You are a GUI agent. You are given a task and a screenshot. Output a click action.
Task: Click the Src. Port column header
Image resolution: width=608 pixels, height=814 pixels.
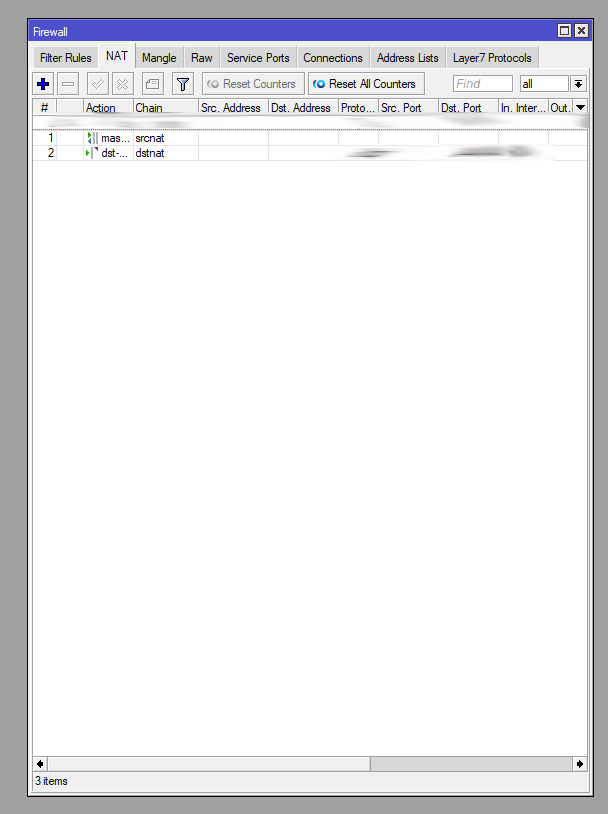(x=408, y=107)
